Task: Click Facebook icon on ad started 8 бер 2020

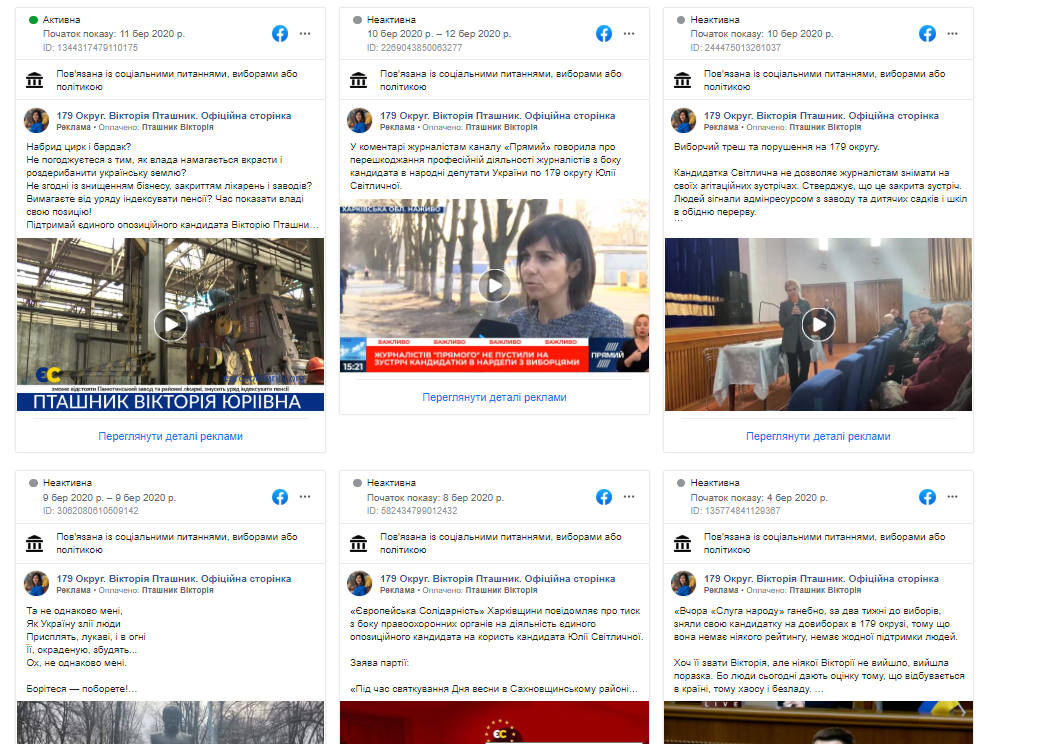Action: (604, 497)
